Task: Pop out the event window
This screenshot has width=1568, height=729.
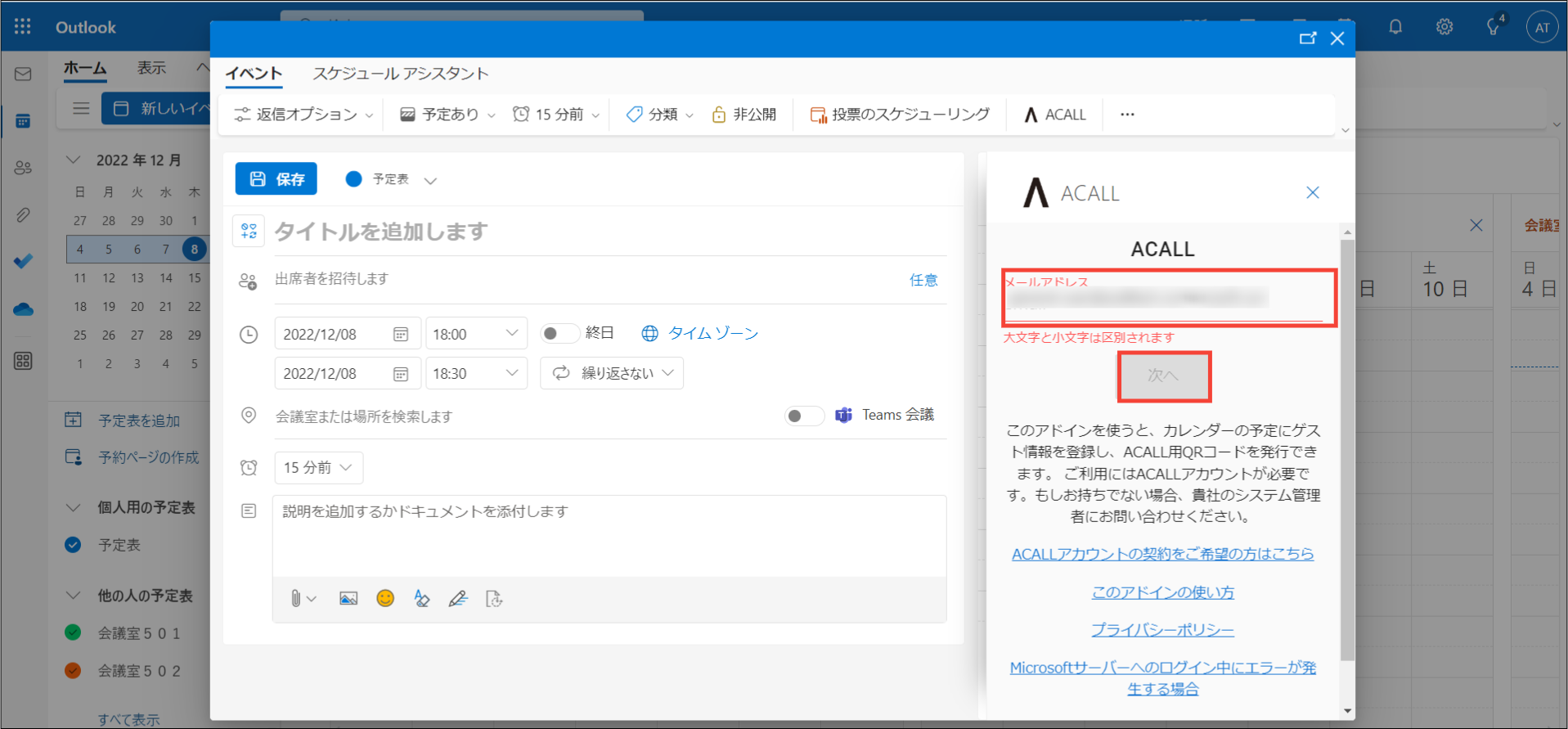Action: click(x=1307, y=38)
